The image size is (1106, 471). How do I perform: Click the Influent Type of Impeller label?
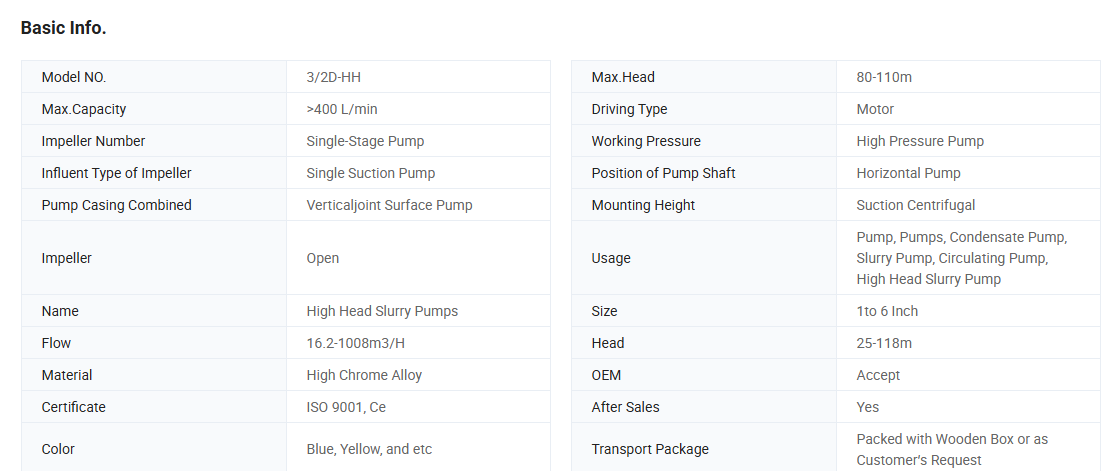tap(116, 173)
